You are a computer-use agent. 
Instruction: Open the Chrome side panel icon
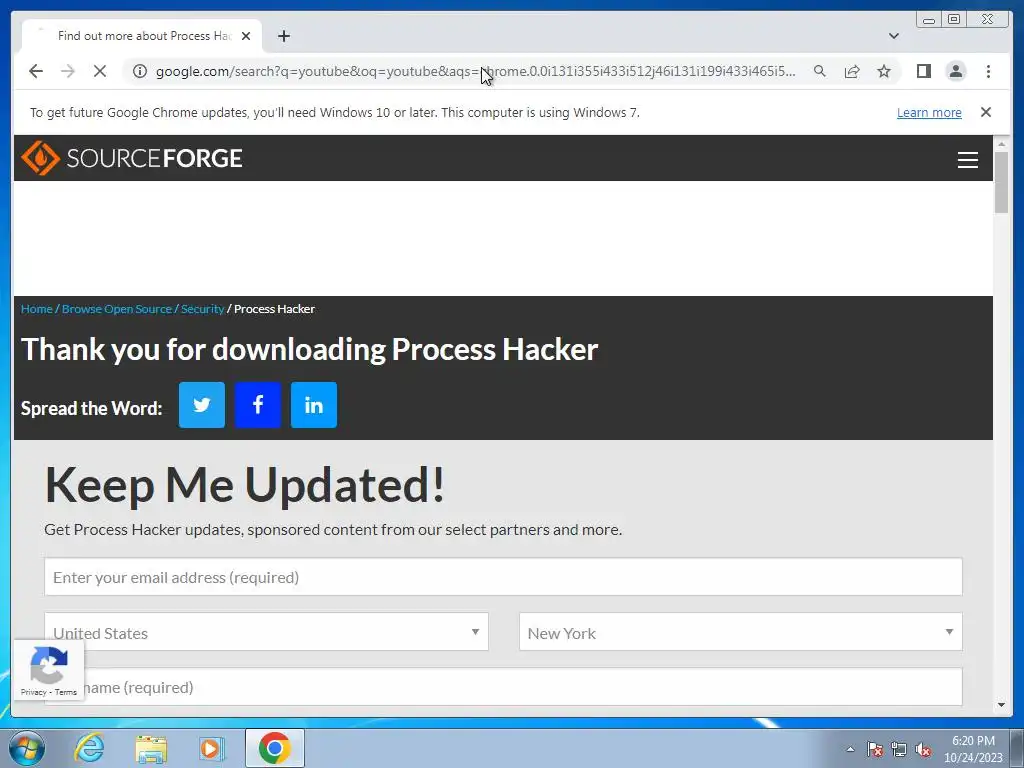(x=923, y=71)
